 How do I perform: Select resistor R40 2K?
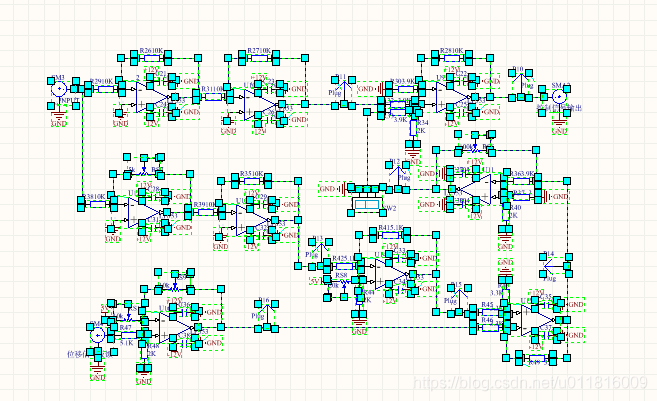(x=506, y=215)
